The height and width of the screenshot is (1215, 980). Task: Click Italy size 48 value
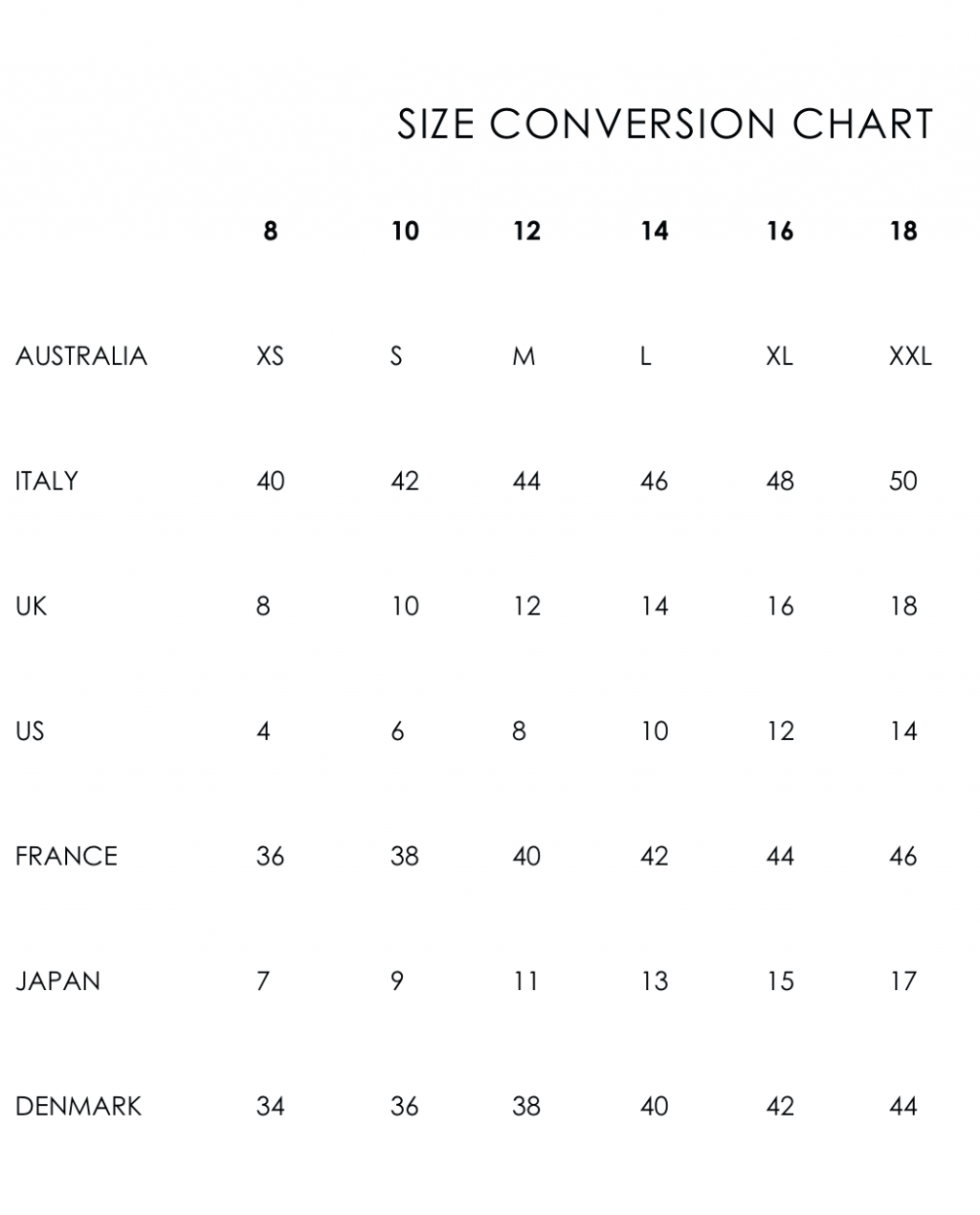(x=780, y=481)
